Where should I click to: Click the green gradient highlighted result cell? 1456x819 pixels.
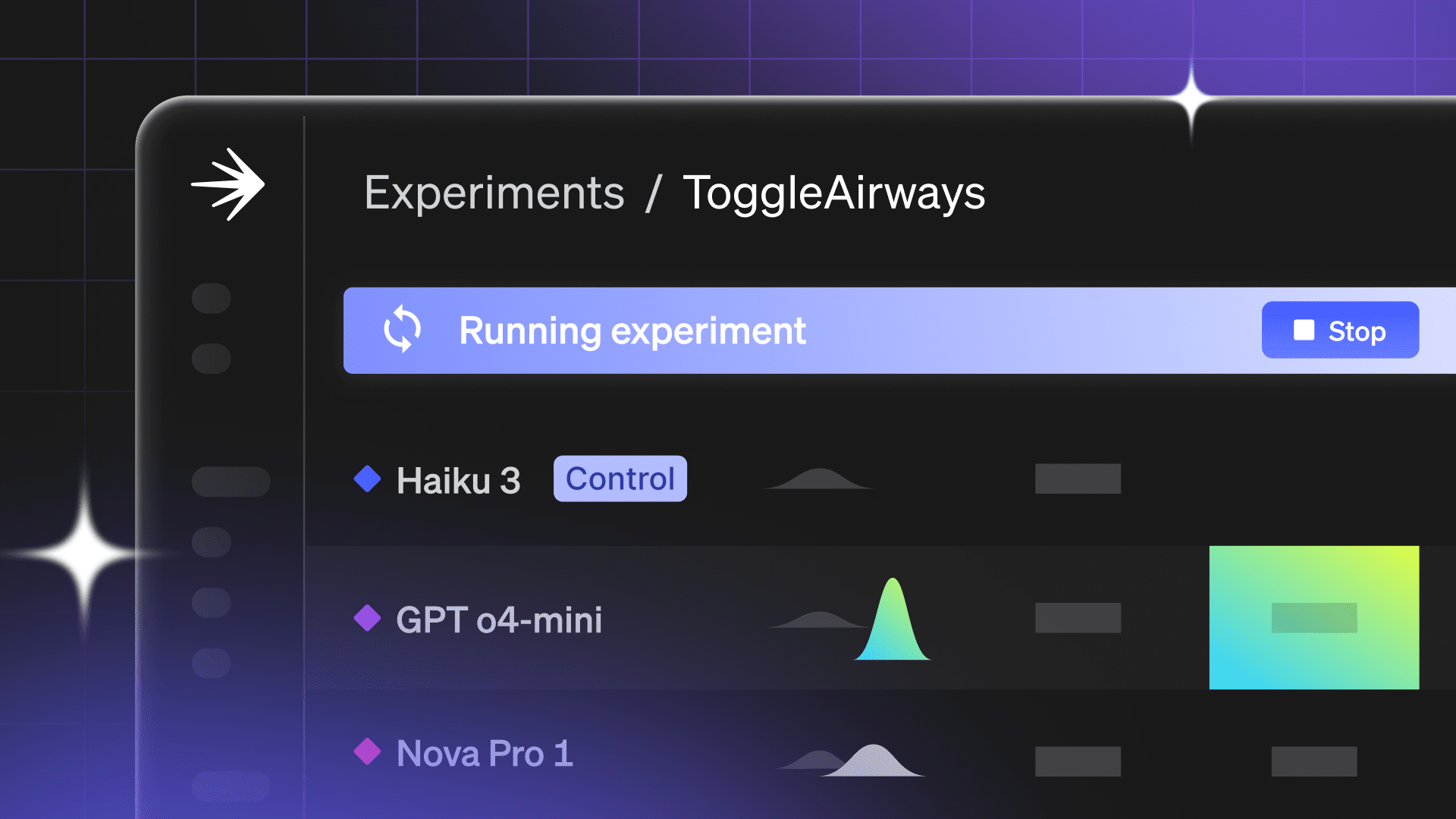[x=1313, y=617]
